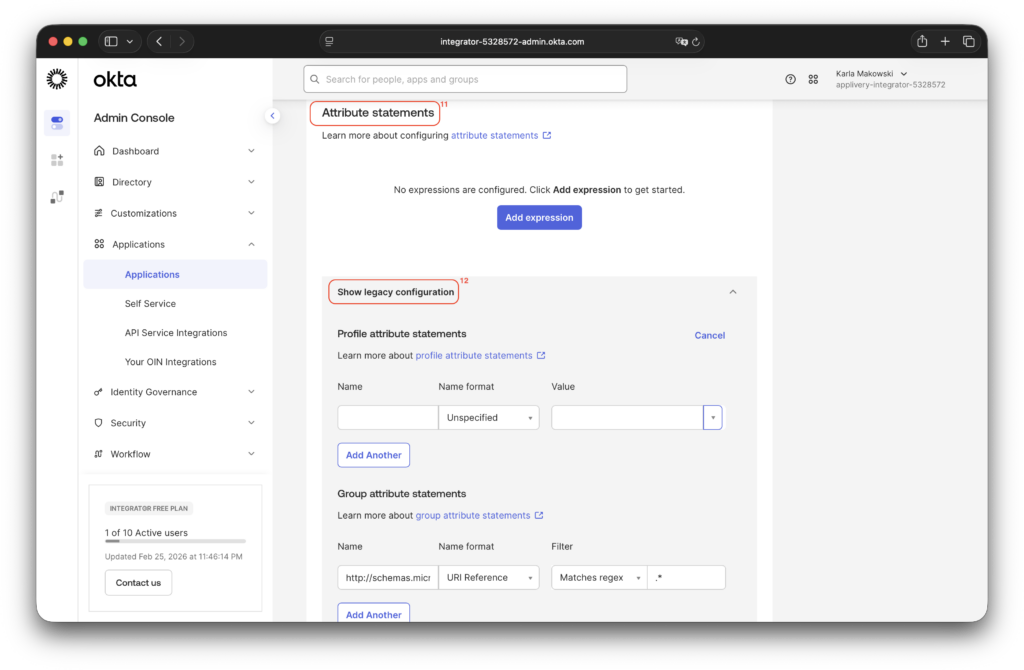Open the URI Reference name format dropdown

(488, 578)
